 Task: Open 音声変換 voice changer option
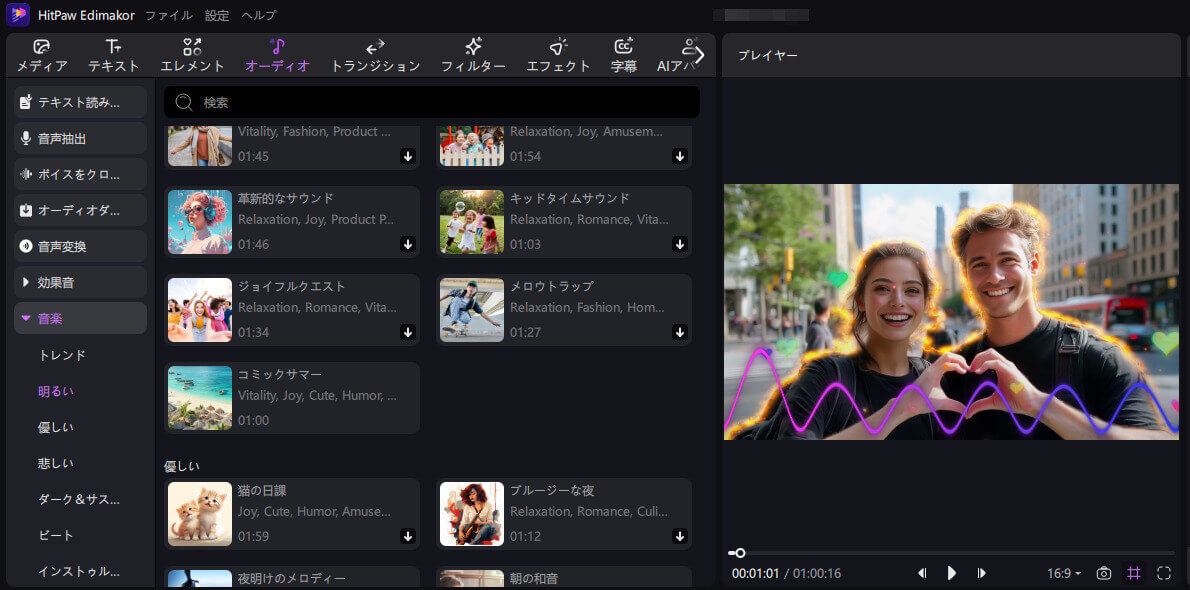click(80, 246)
